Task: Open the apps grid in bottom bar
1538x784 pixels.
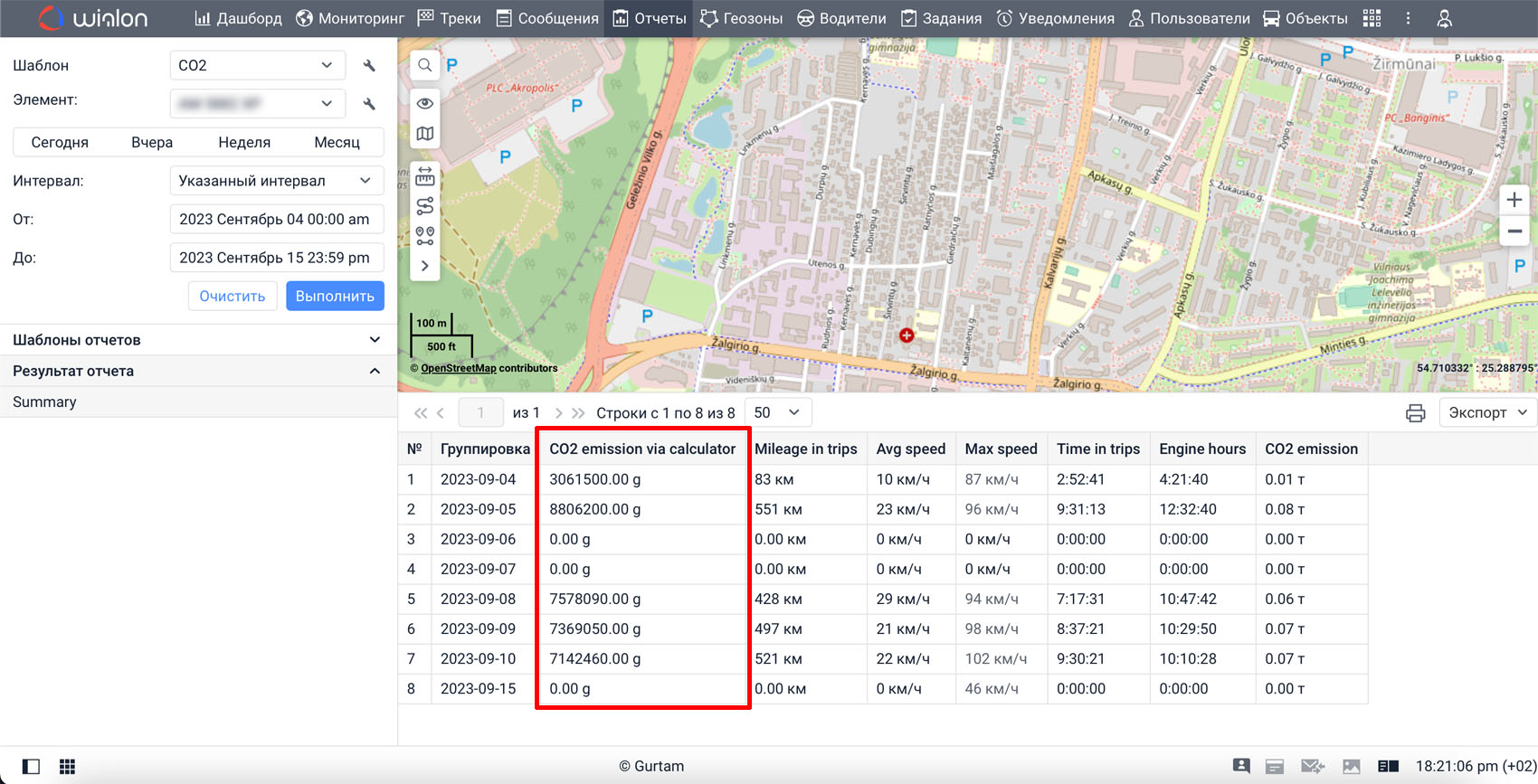Action: click(67, 767)
